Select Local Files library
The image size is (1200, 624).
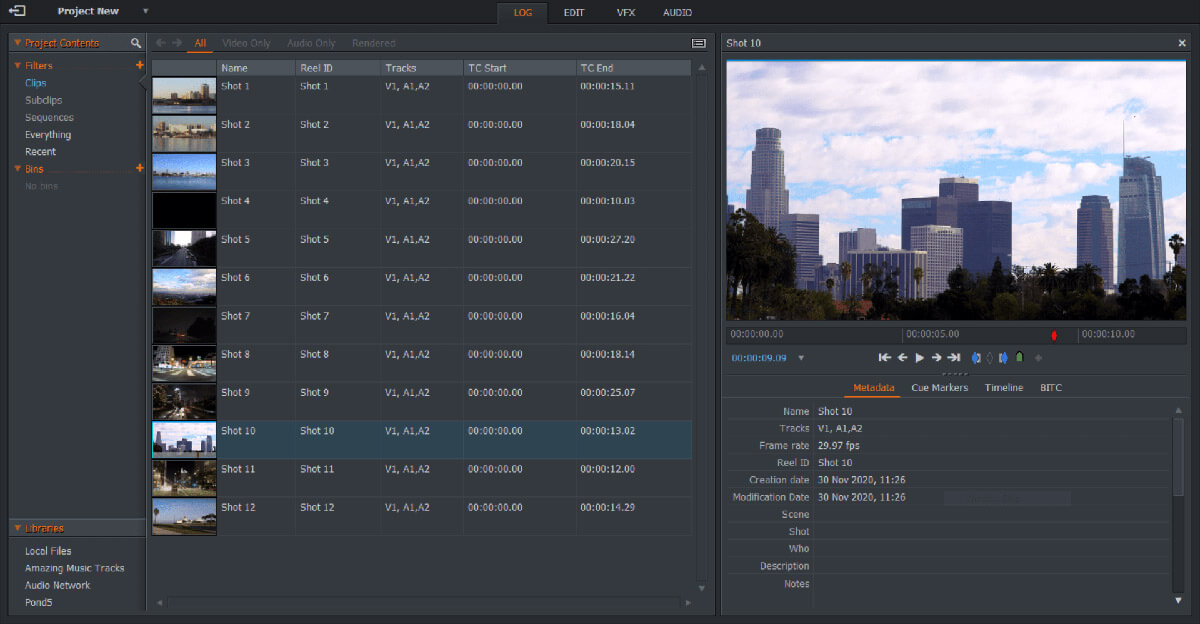click(x=48, y=551)
